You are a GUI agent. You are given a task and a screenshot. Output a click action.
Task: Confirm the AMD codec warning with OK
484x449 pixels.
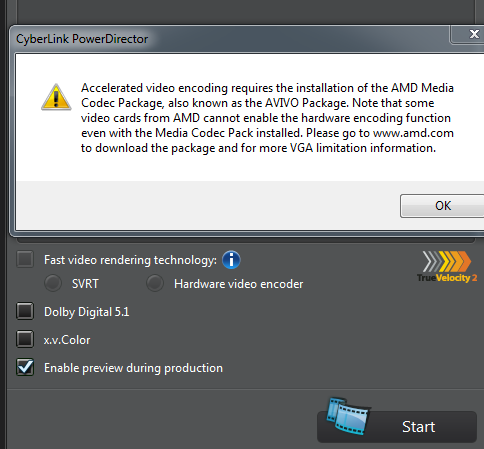click(443, 206)
